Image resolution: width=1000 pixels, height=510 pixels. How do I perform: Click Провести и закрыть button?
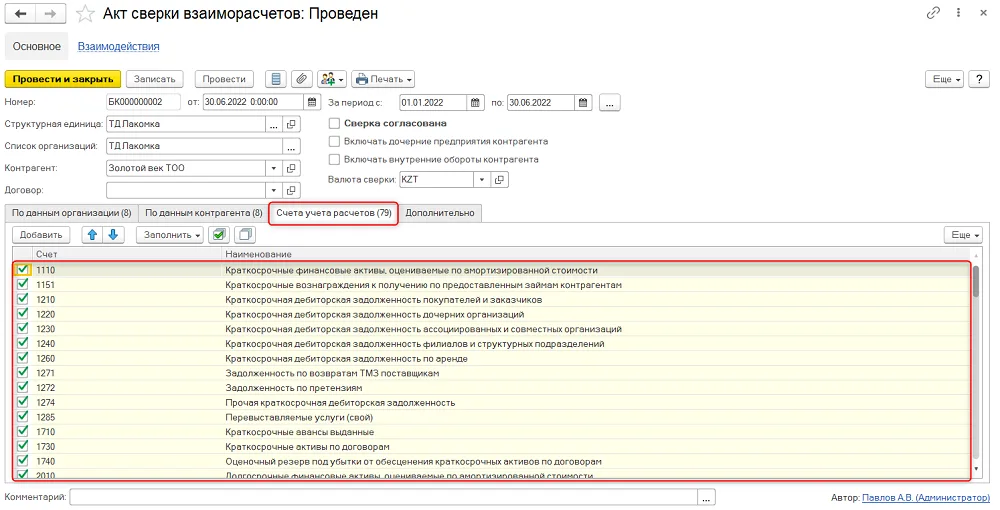click(x=62, y=79)
